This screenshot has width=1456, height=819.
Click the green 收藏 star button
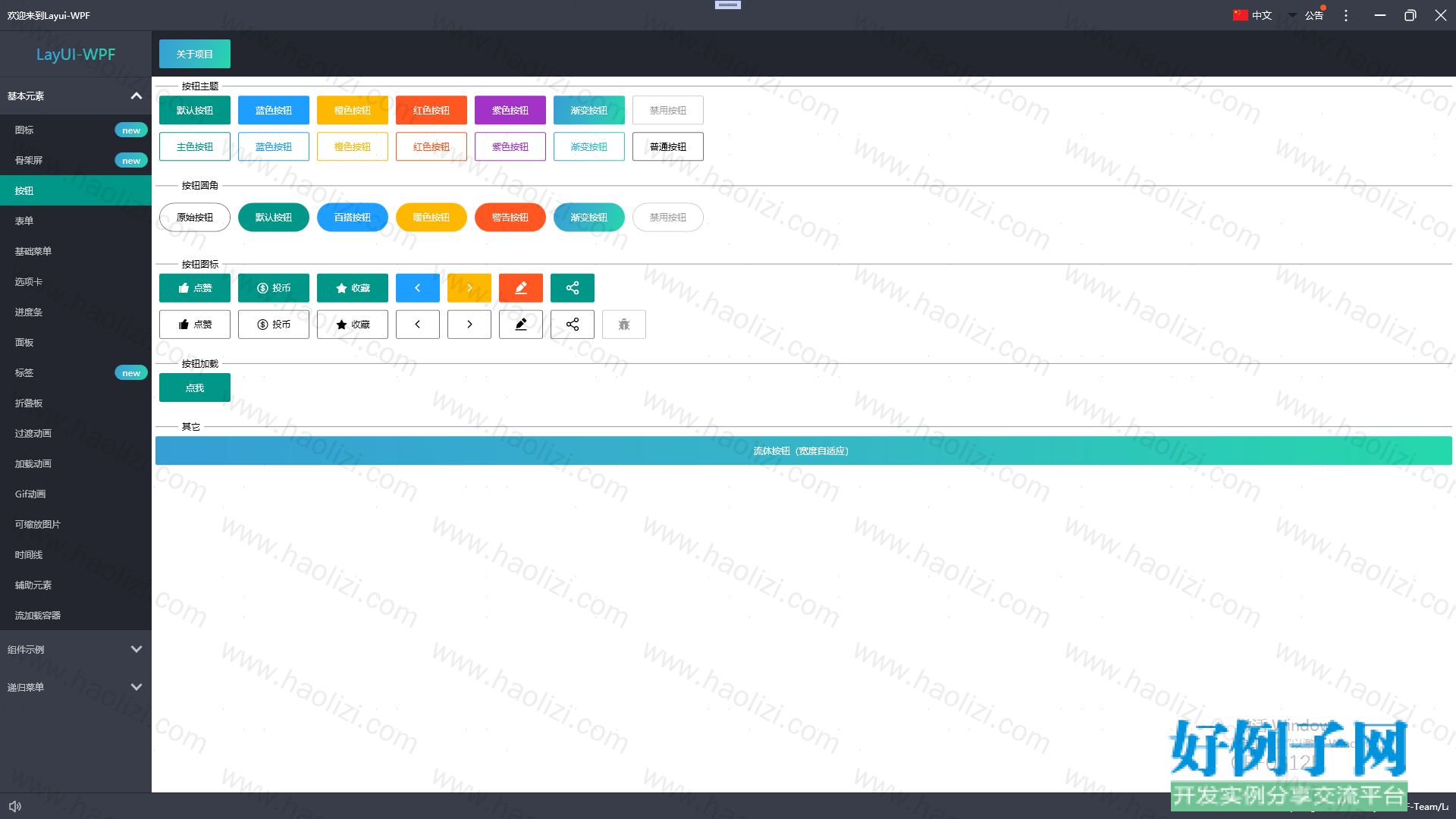click(353, 288)
